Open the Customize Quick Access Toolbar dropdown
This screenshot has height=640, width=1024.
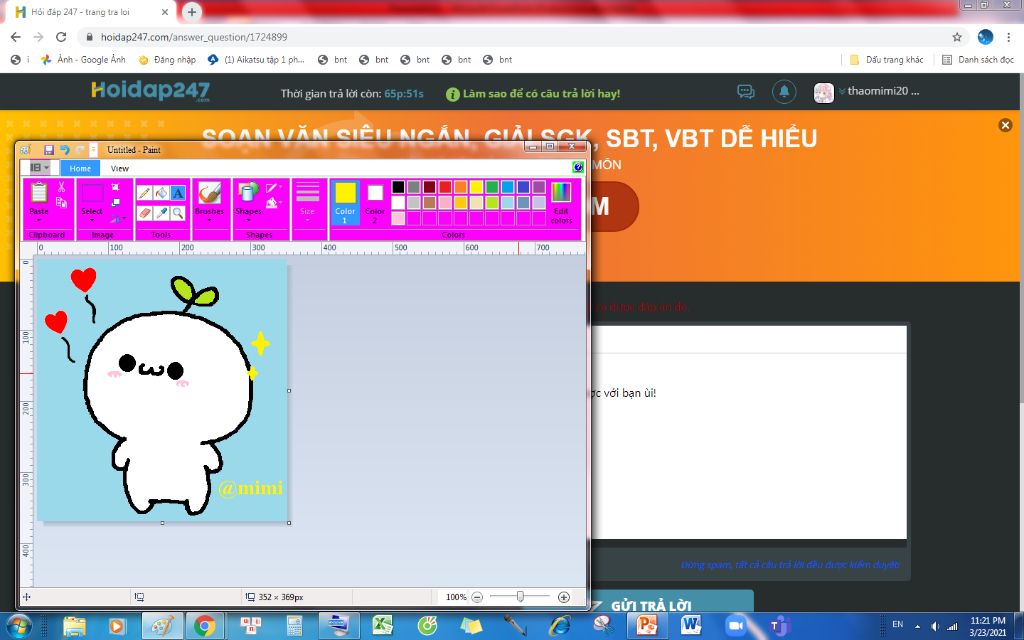(93, 150)
